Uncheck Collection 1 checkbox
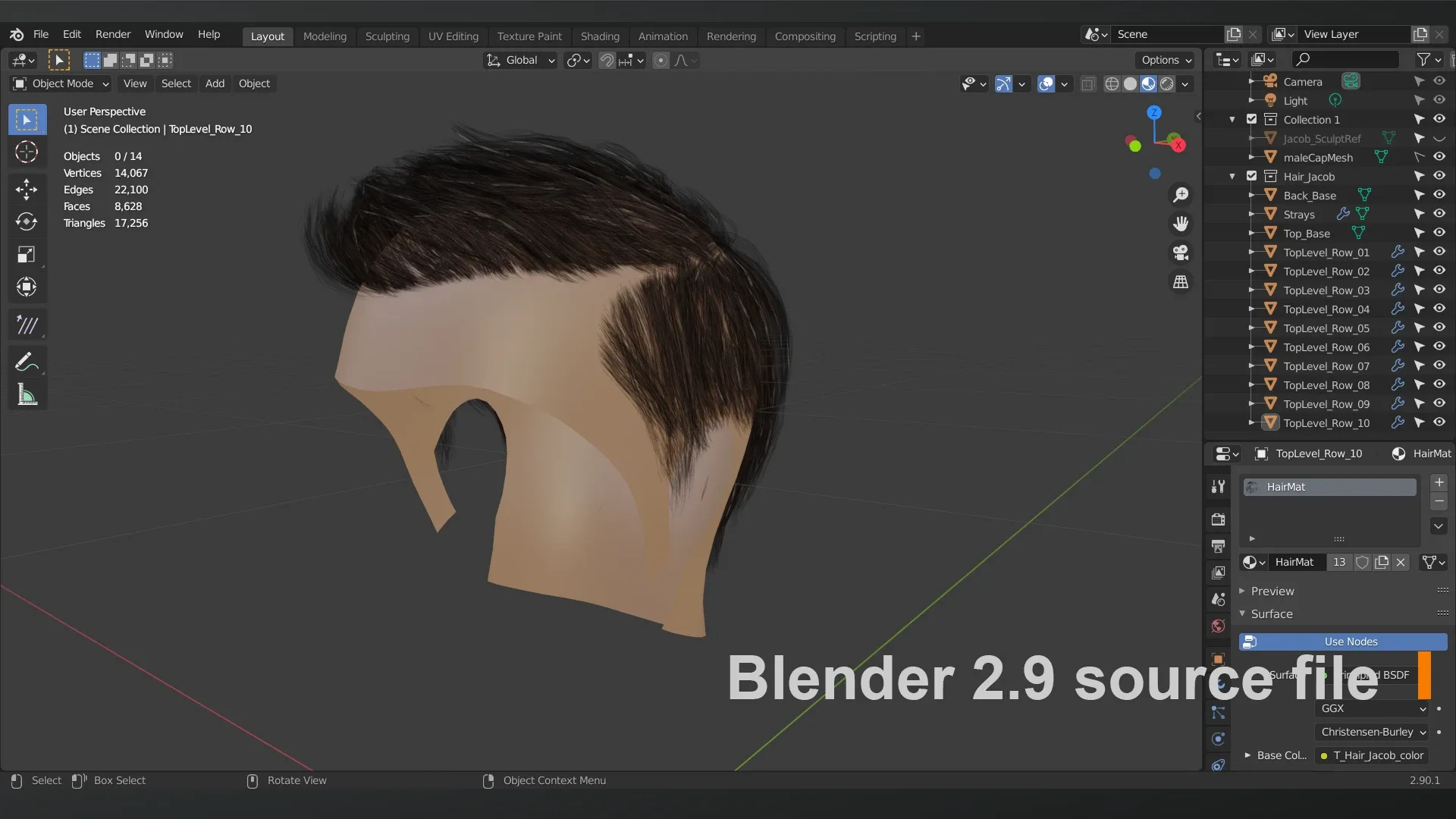The height and width of the screenshot is (819, 1456). pos(1251,119)
